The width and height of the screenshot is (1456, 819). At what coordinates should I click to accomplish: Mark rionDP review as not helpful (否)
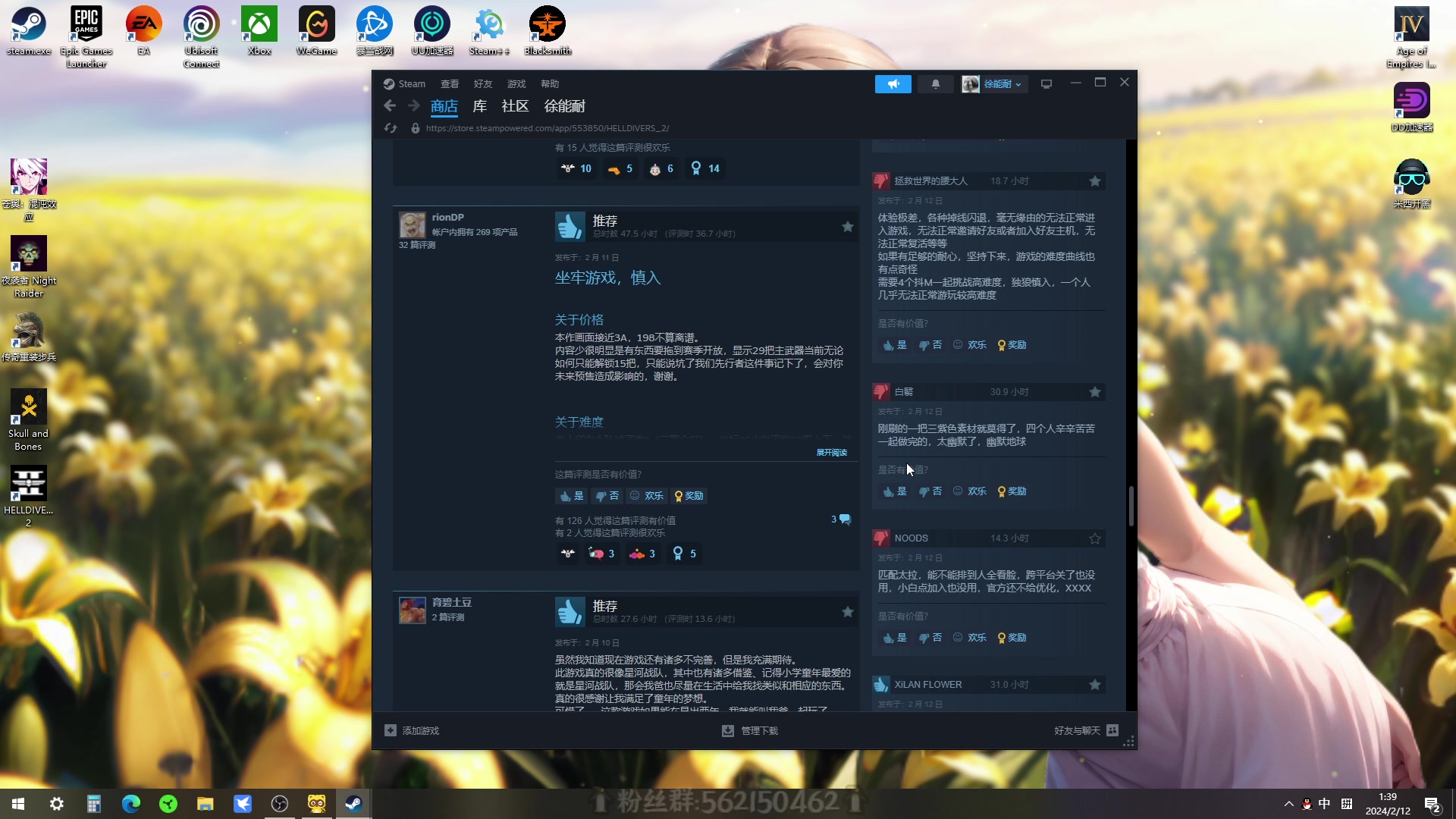607,496
